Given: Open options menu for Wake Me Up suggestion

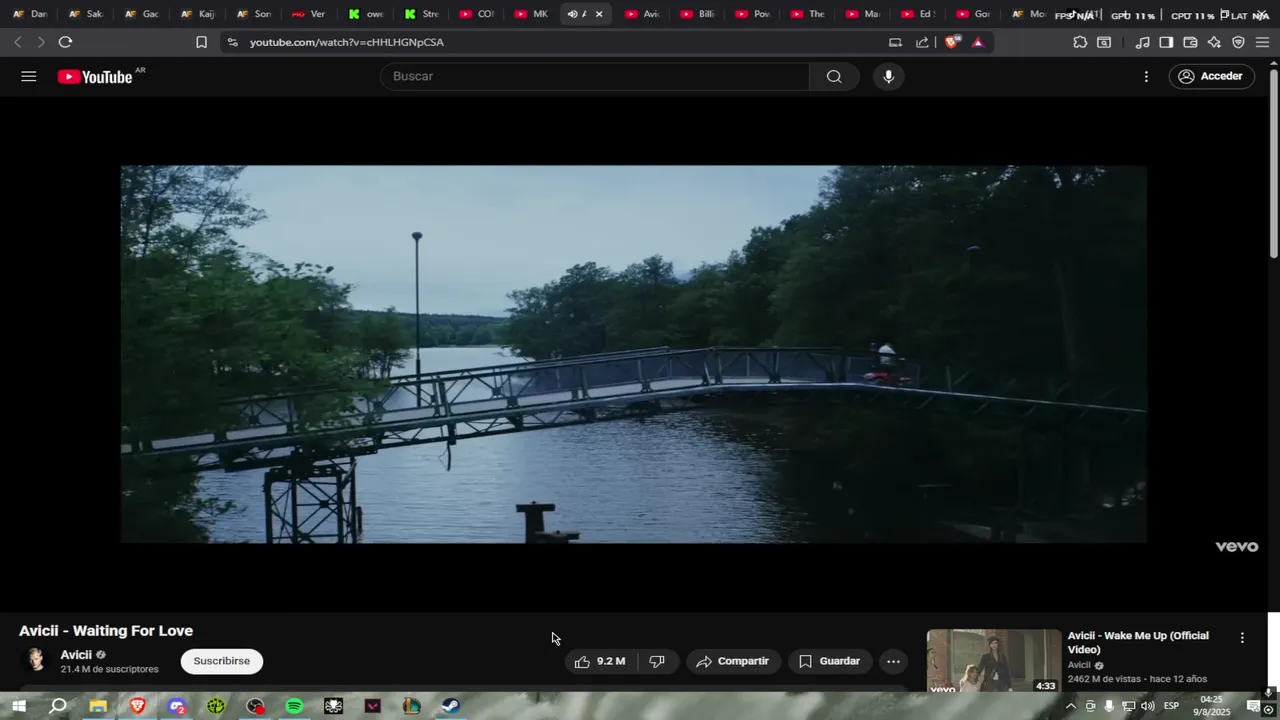Looking at the screenshot, I should tap(1242, 638).
